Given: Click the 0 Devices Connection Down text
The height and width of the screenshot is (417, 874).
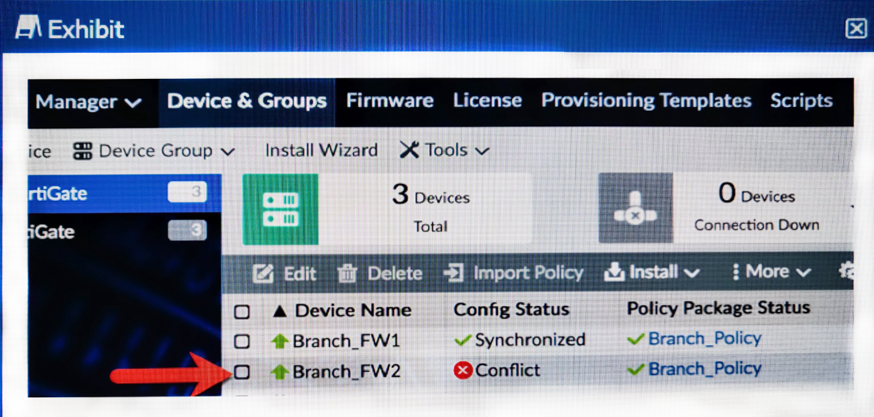Looking at the screenshot, I should (x=756, y=208).
